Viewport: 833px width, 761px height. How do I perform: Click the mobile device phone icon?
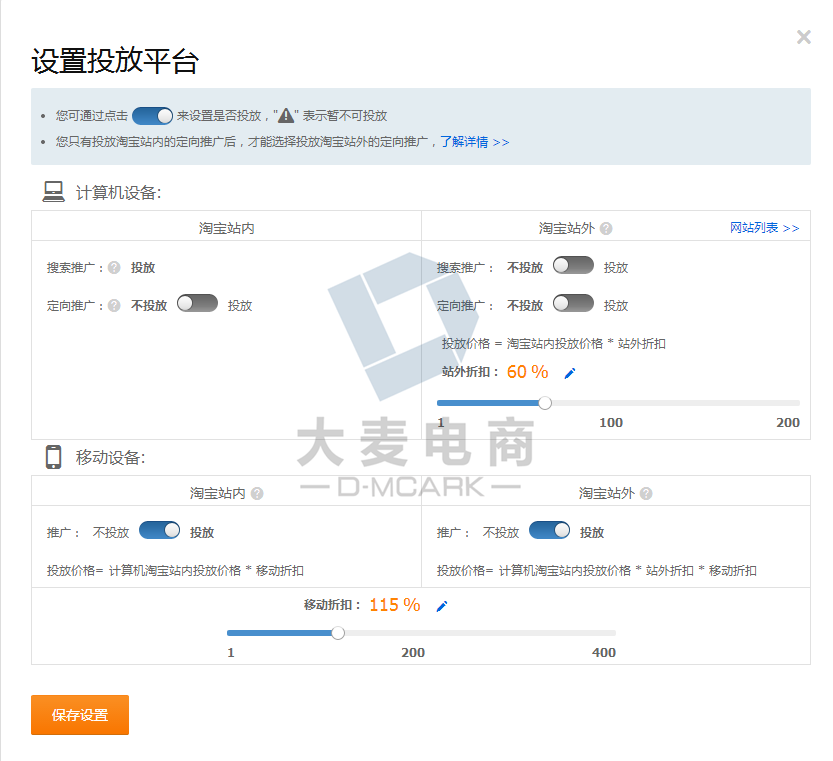click(54, 457)
